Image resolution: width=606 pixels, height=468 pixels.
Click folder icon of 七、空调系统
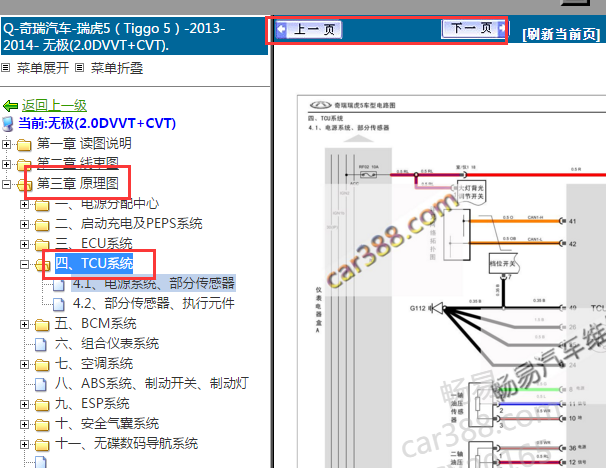coord(42,365)
